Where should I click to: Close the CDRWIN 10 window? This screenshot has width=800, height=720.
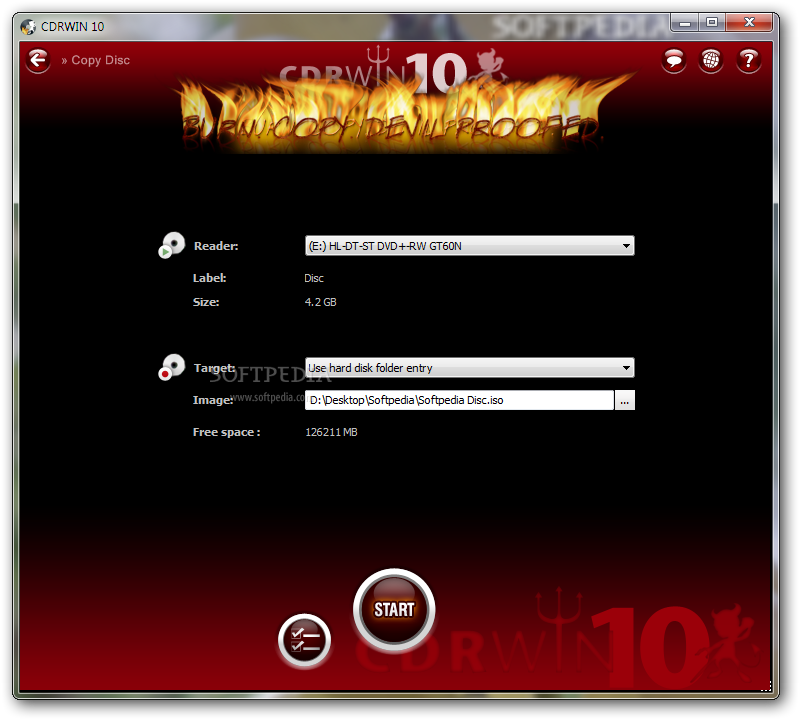coord(748,23)
